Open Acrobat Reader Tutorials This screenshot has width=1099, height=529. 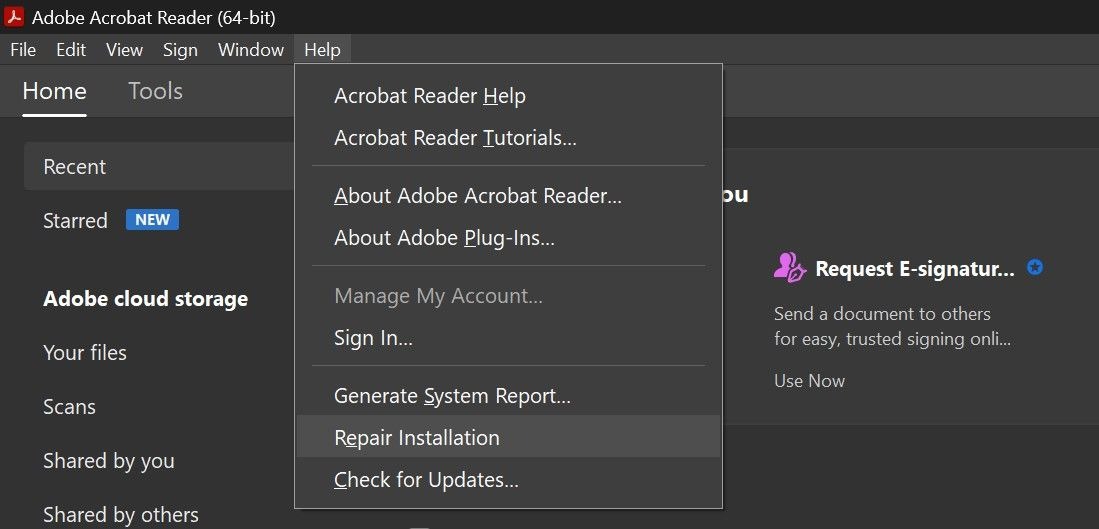coord(455,138)
